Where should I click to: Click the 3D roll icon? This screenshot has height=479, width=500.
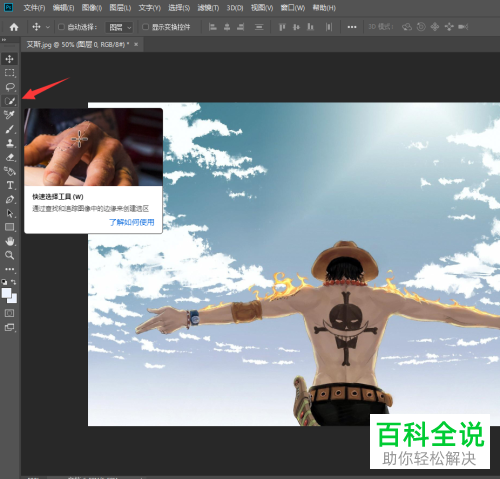pyautogui.click(x=421, y=27)
